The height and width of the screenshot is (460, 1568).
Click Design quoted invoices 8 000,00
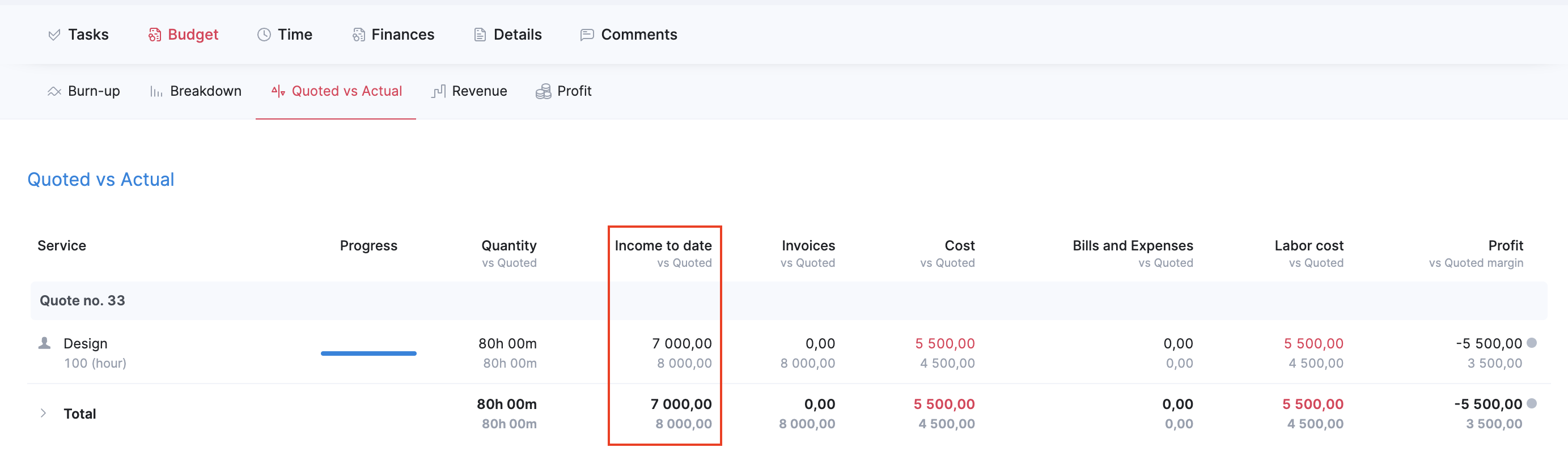click(808, 363)
